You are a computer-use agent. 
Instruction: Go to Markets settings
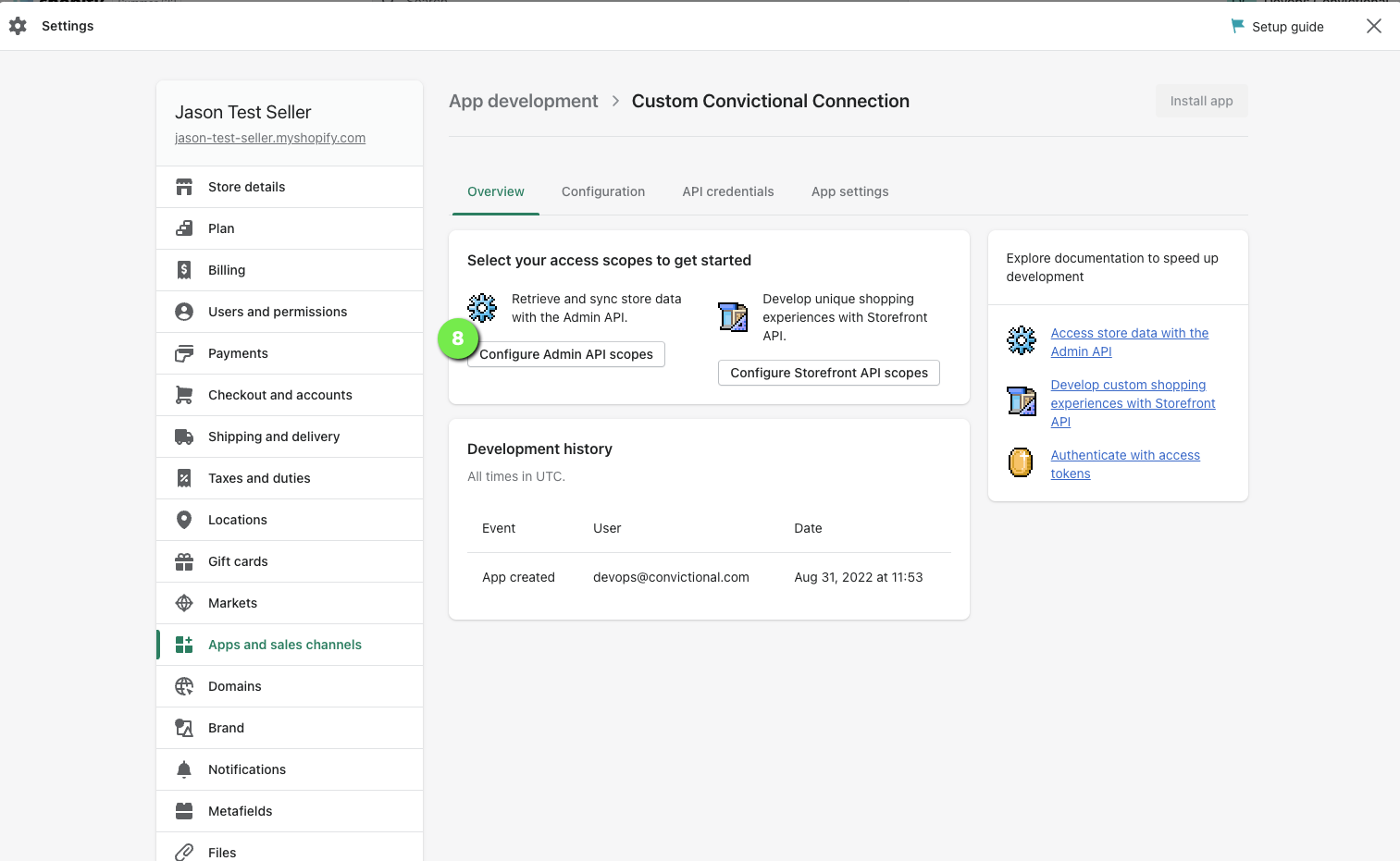click(290, 603)
